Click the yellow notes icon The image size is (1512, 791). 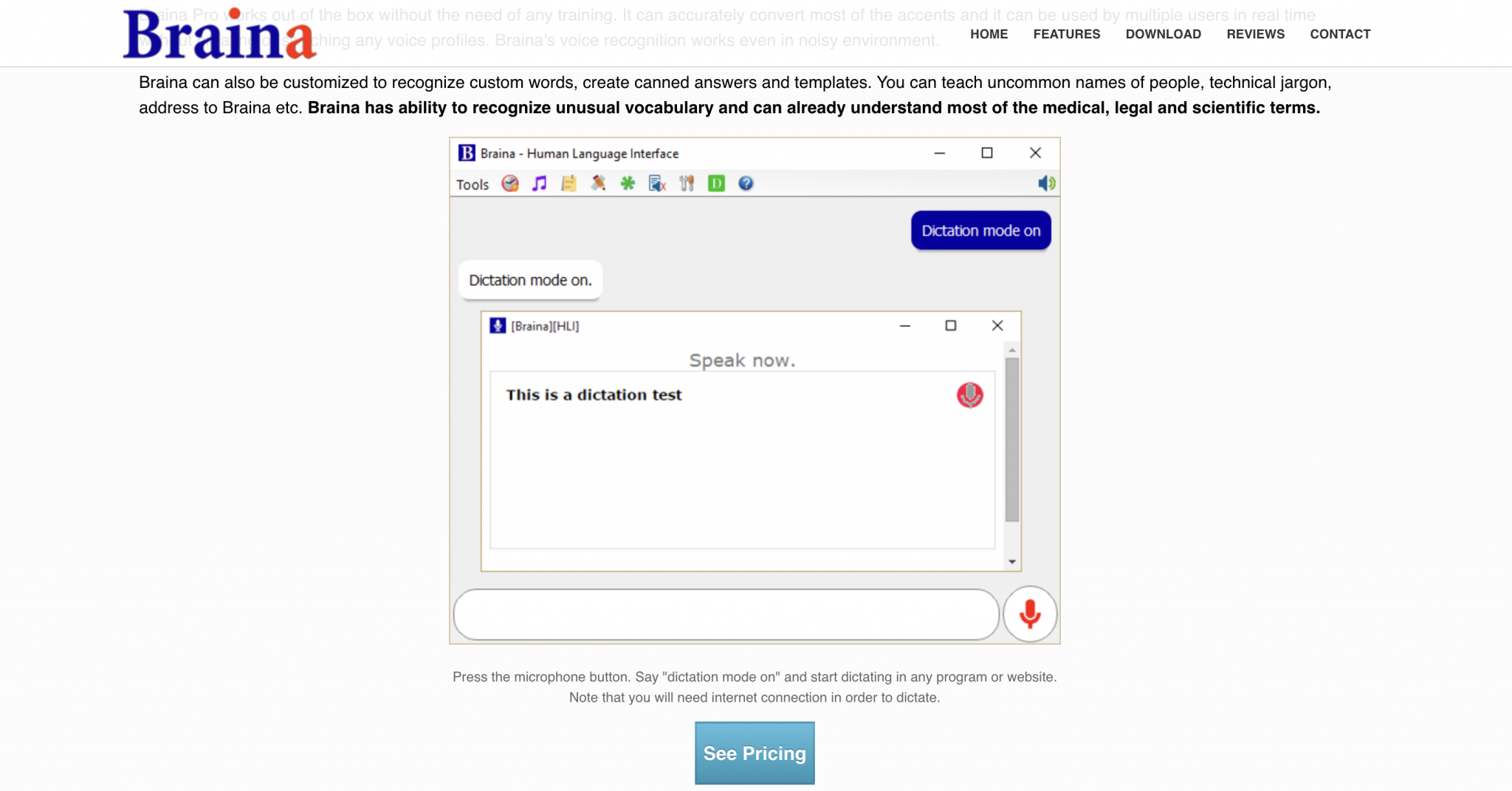click(568, 183)
